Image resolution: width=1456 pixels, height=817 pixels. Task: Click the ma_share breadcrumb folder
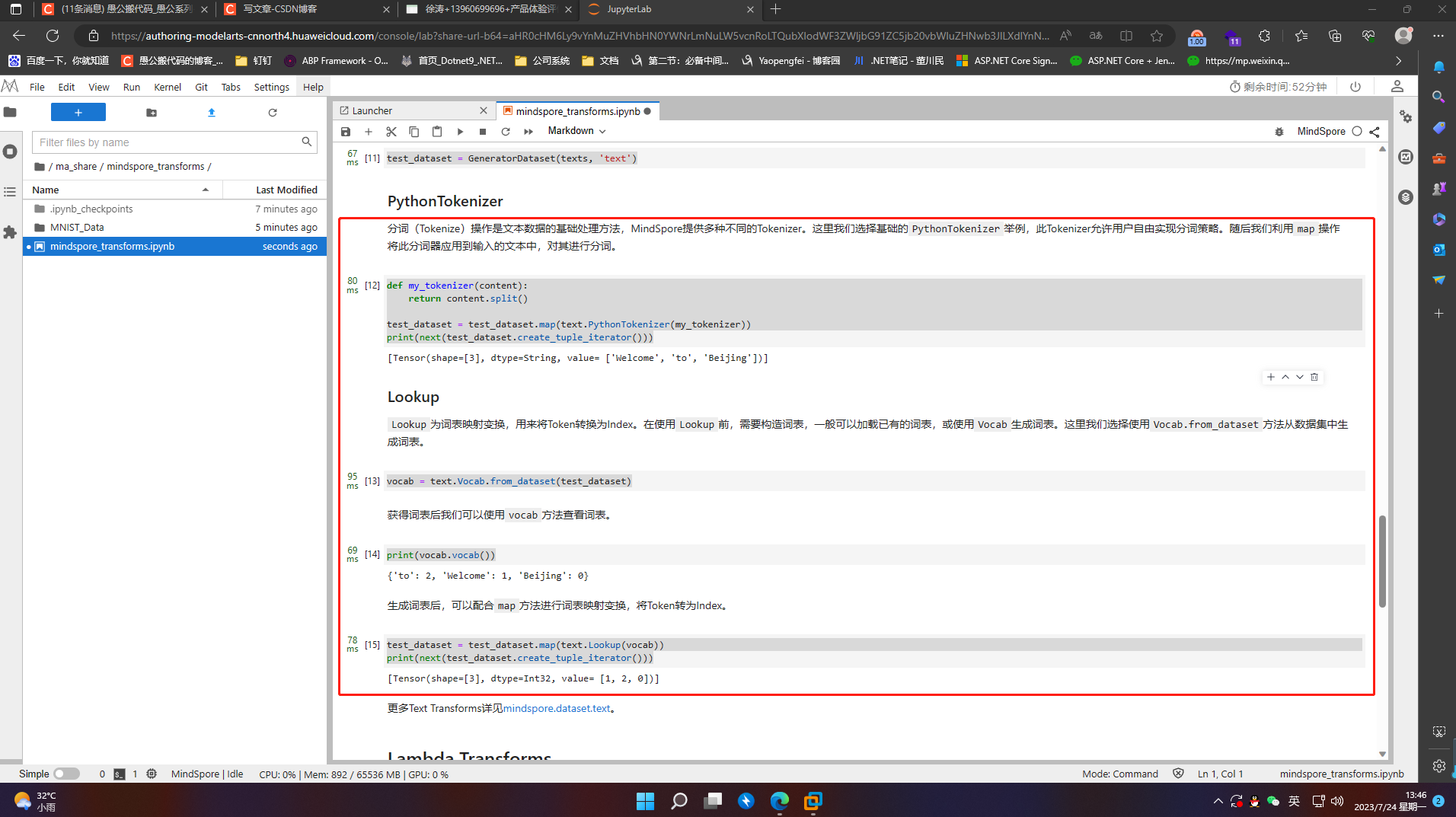tap(76, 166)
